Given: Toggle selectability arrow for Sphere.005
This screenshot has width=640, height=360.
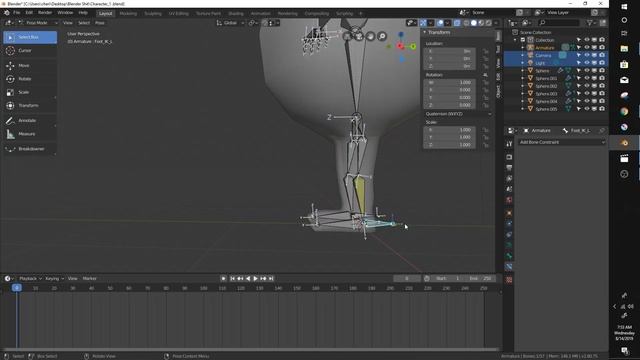Looking at the screenshot, I should [x=579, y=109].
